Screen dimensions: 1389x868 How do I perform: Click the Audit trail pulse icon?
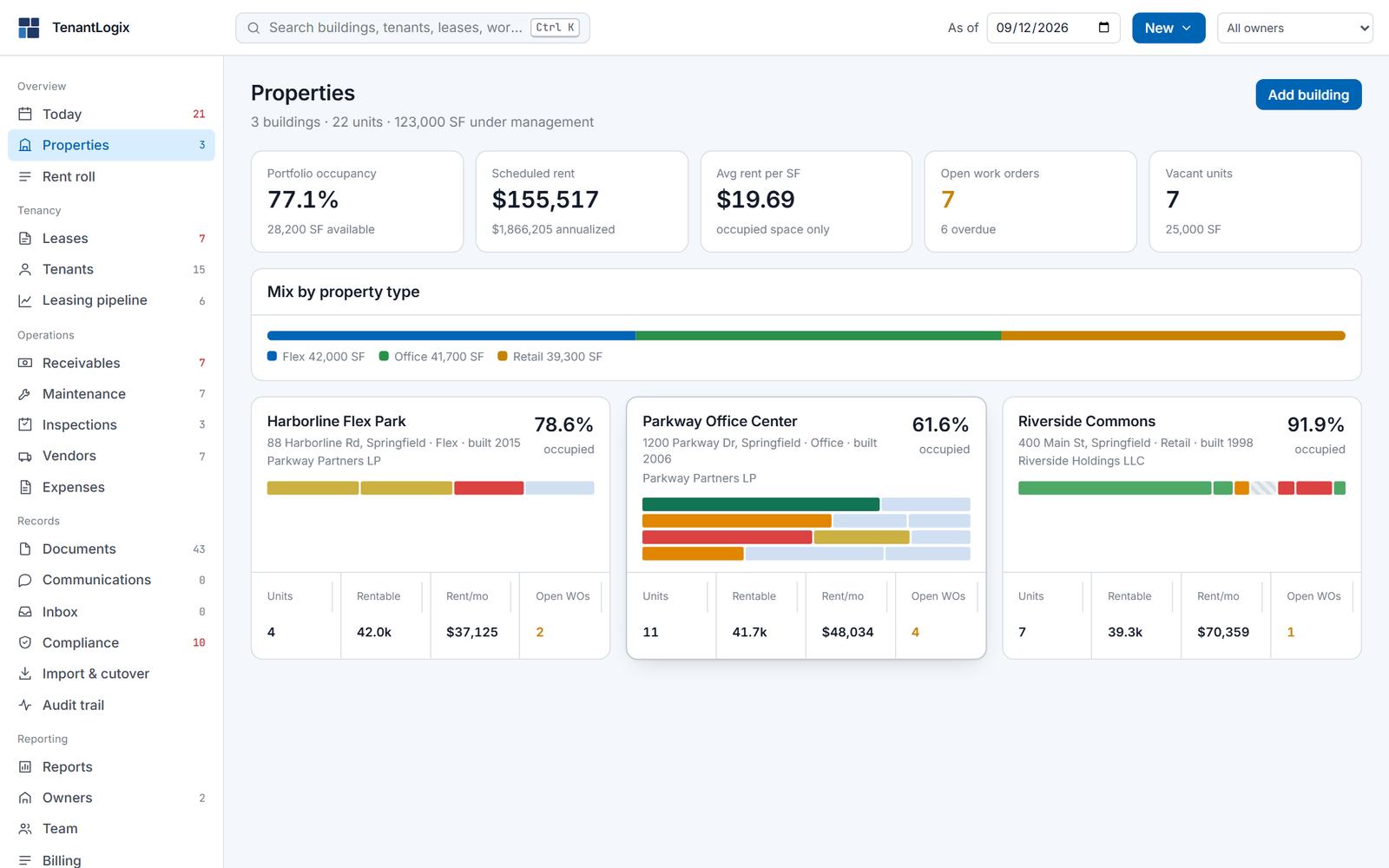point(25,705)
